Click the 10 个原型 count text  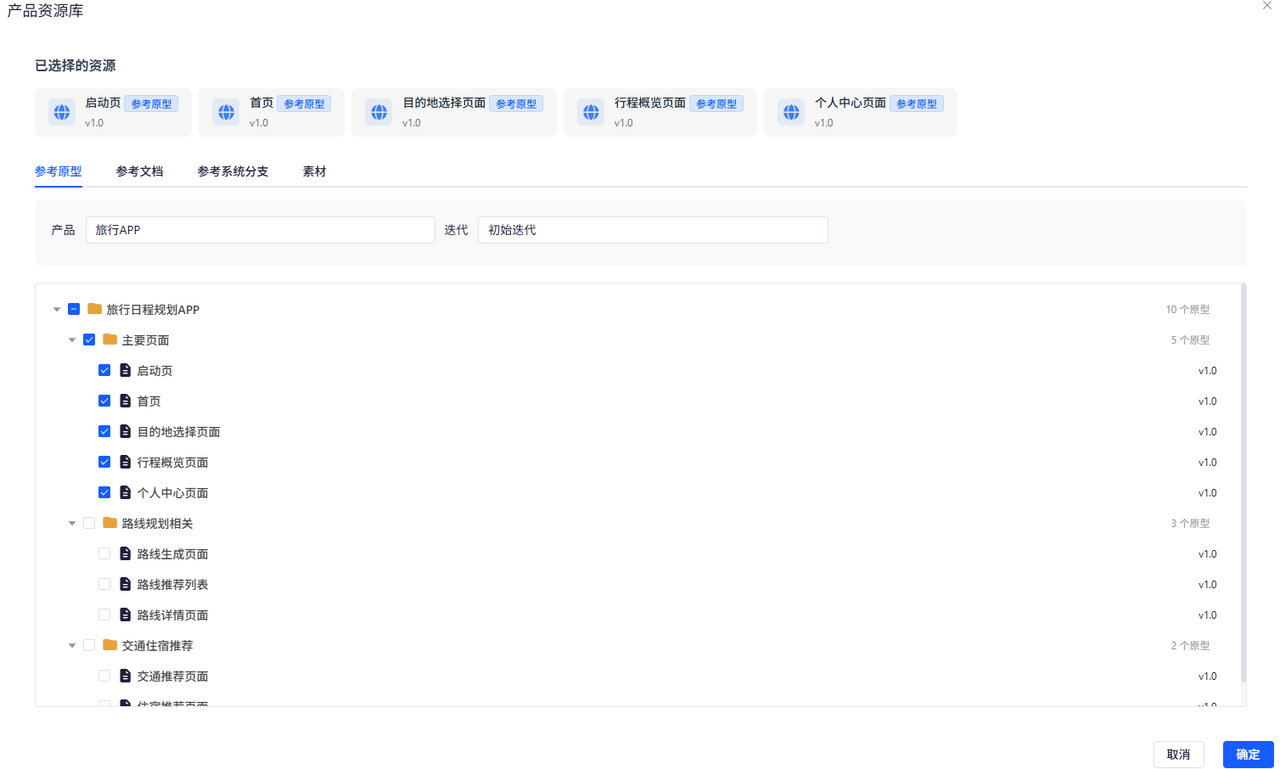[1188, 310]
